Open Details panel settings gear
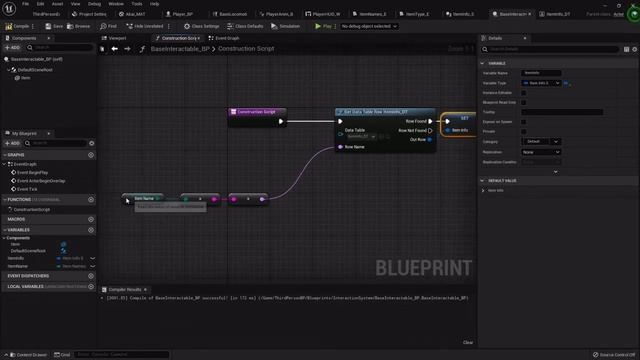The height and width of the screenshot is (360, 640). point(635,49)
